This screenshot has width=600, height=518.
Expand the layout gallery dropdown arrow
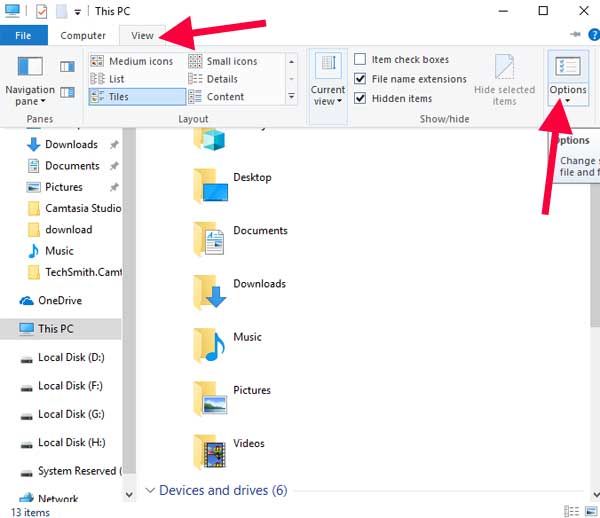[292, 97]
